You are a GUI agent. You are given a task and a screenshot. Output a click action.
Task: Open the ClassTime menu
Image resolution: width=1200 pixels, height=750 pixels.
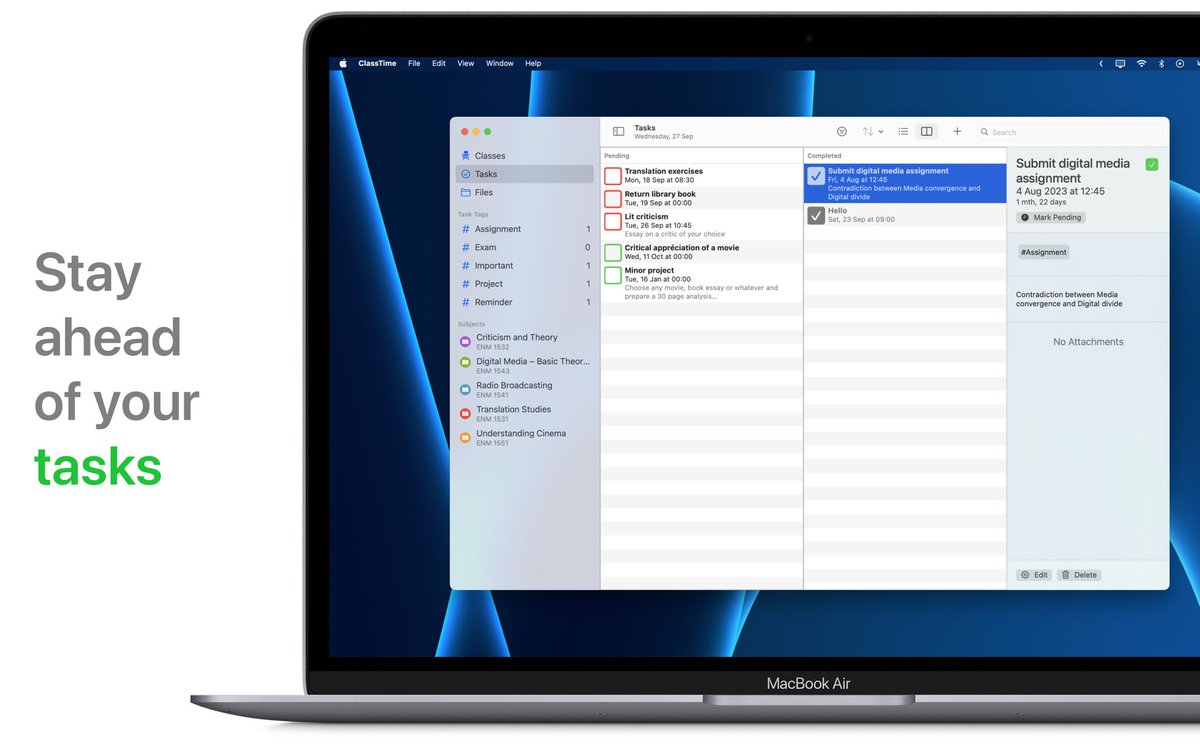377,63
